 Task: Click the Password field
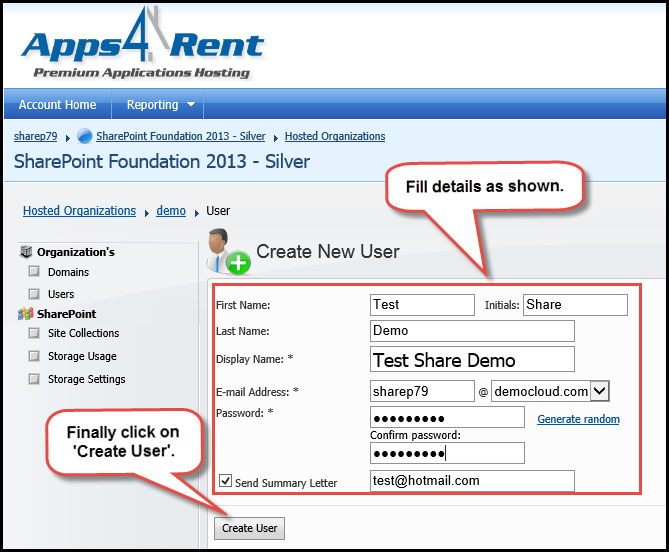point(447,417)
